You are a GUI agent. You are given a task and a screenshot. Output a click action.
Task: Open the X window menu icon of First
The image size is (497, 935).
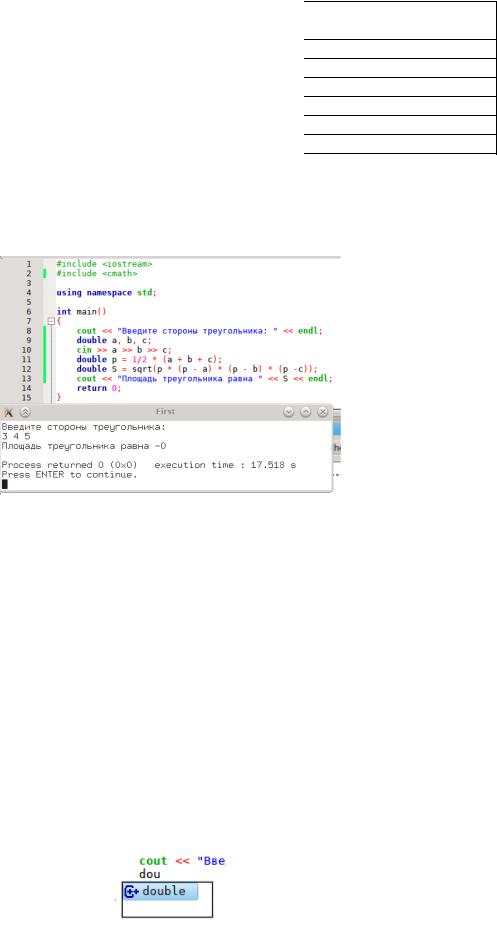[9, 412]
